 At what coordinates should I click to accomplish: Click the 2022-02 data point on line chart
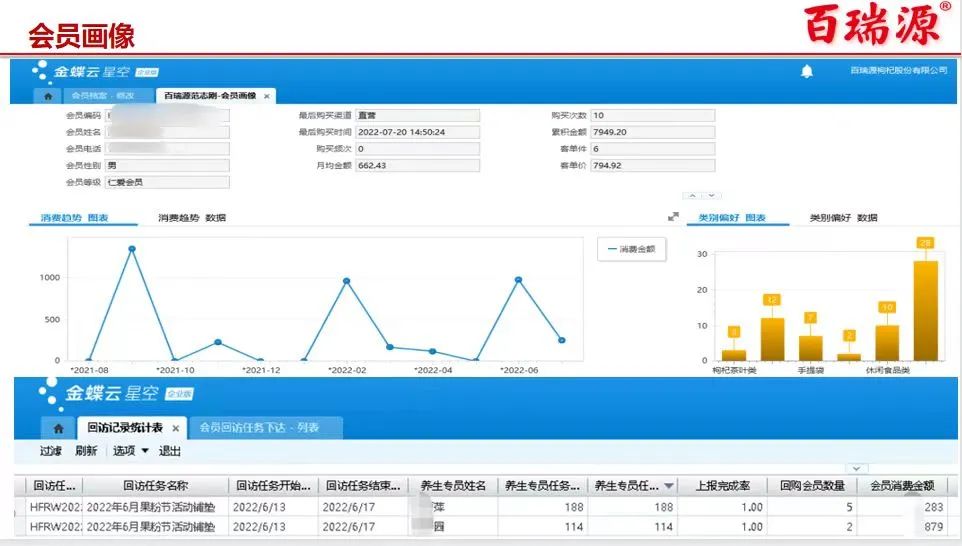point(347,281)
